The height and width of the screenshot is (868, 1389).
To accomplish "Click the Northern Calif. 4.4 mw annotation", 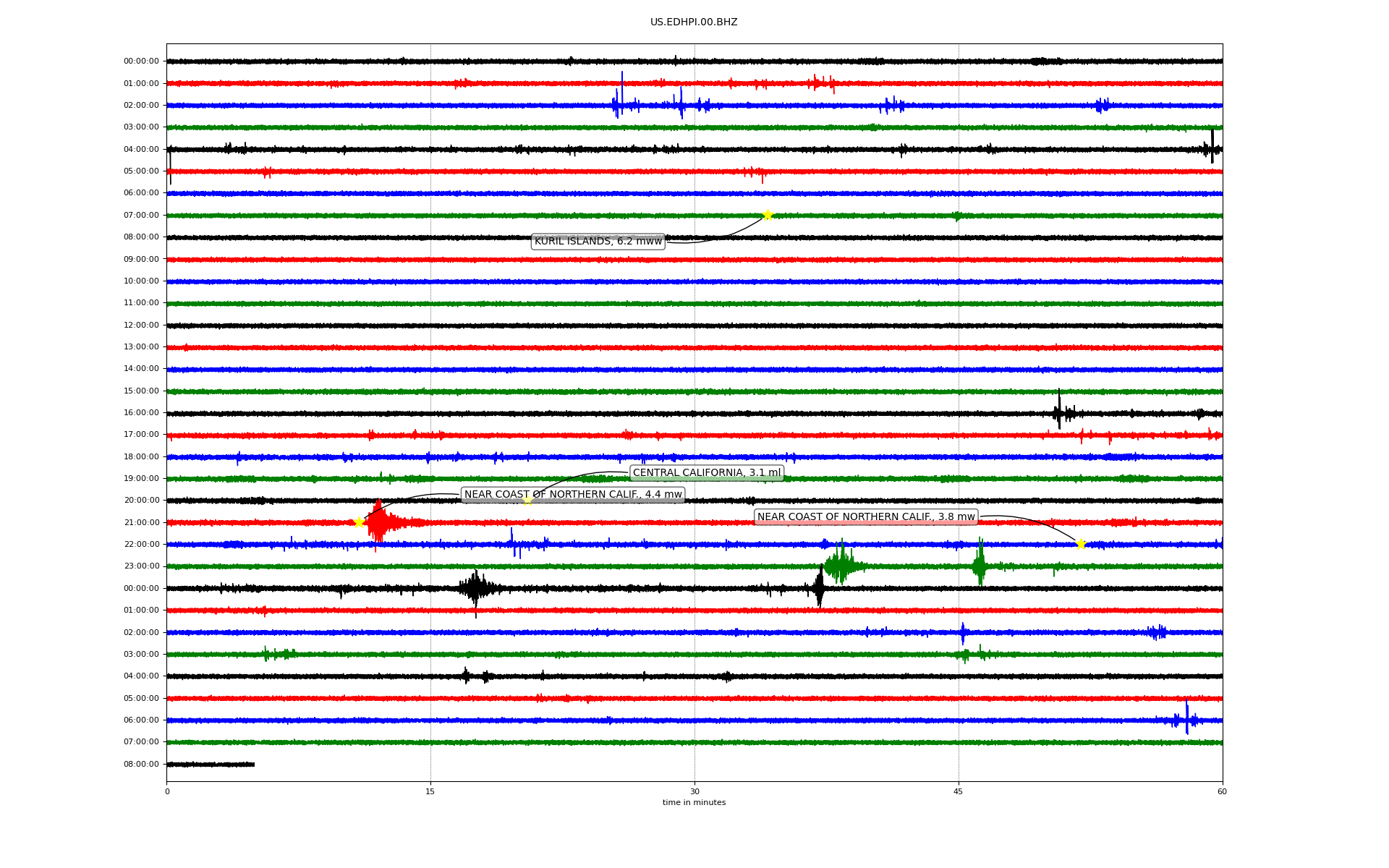I will (573, 495).
